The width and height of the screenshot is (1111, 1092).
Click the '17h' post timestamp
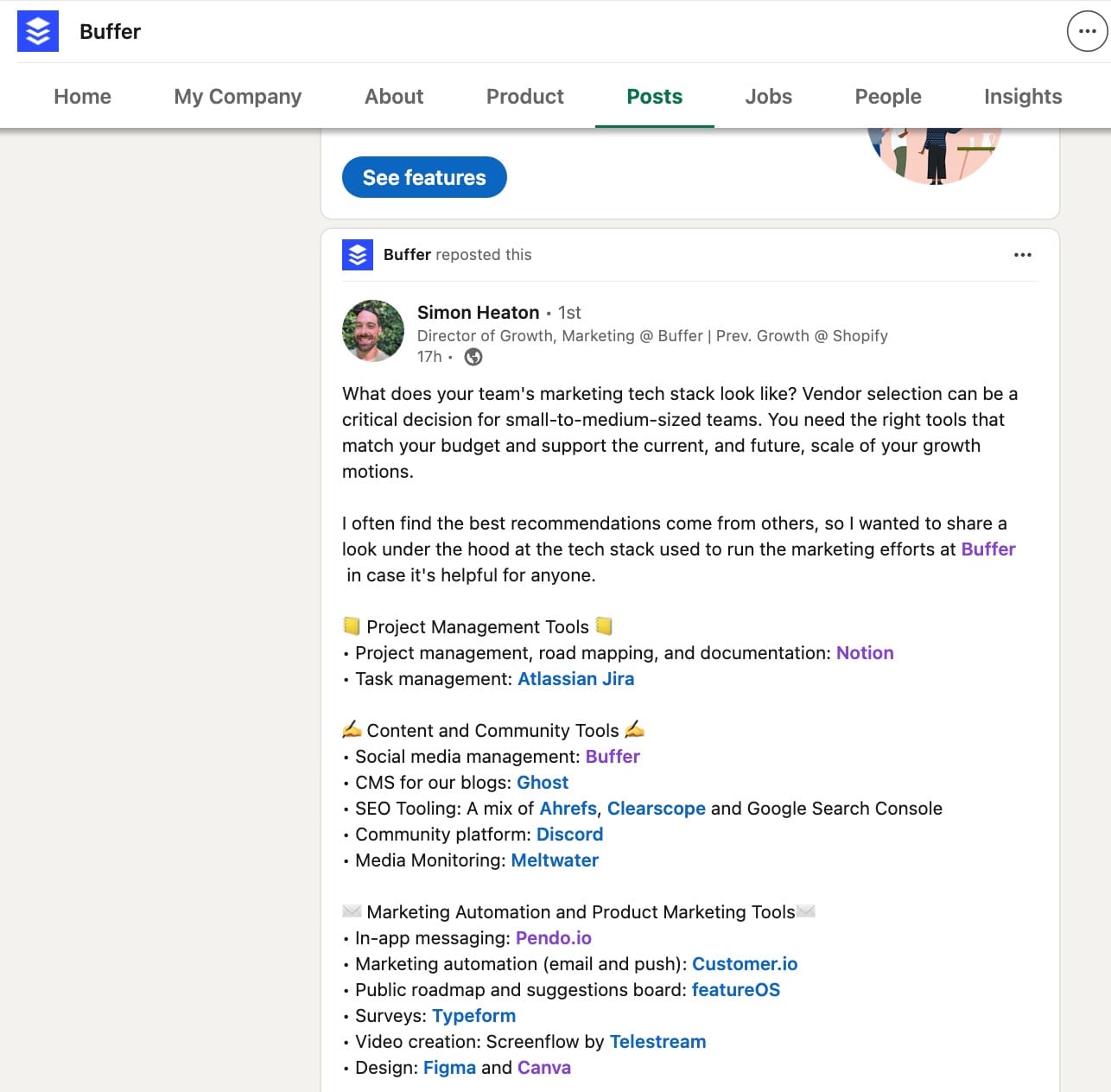coord(429,357)
